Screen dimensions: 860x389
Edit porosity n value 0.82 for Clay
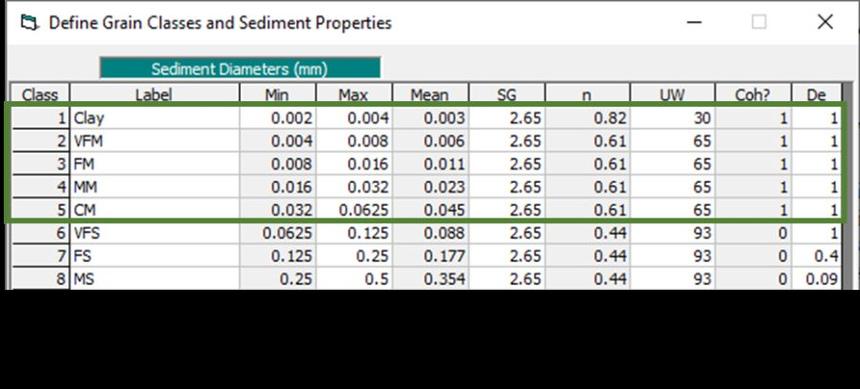(x=588, y=118)
